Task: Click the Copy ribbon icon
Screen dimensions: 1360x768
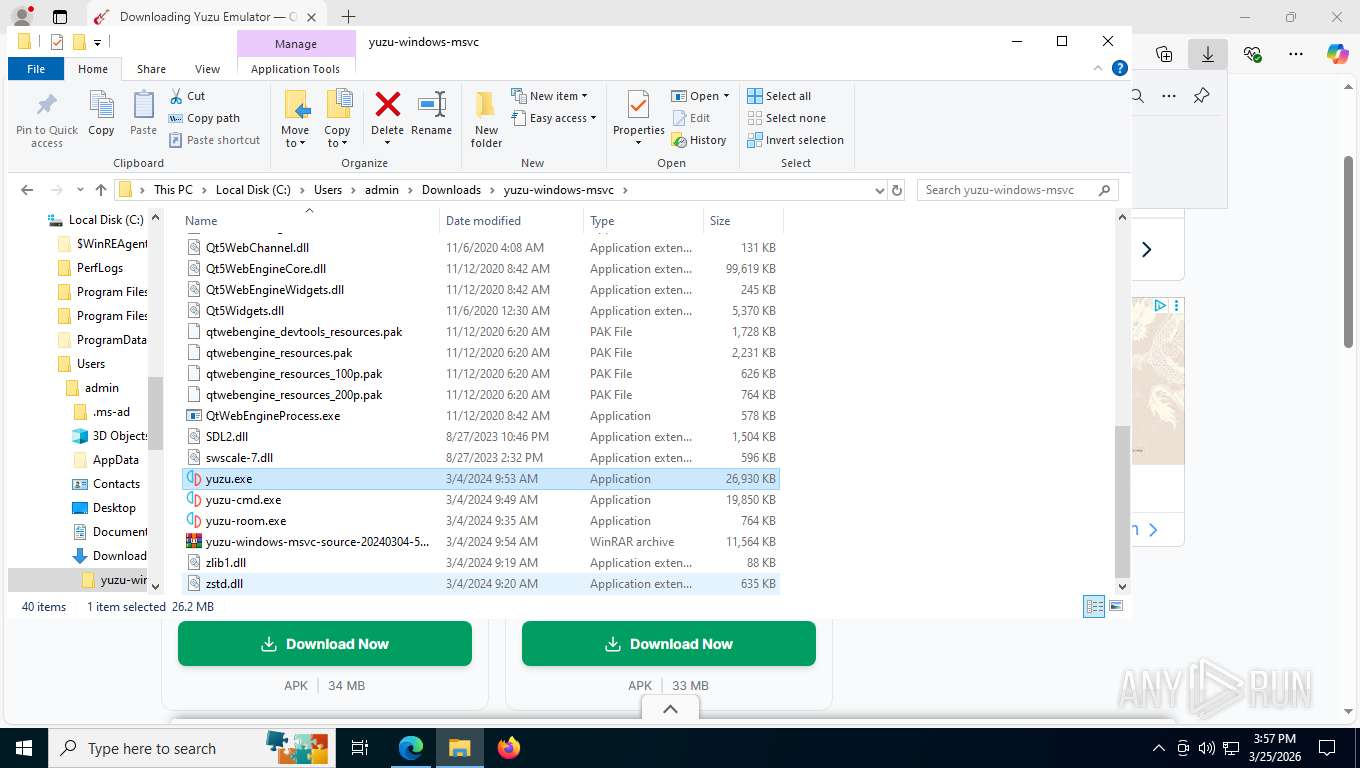Action: click(101, 113)
